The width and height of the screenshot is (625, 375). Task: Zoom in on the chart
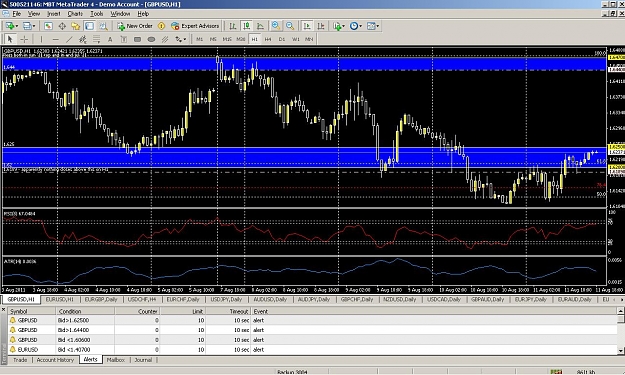[275, 26]
